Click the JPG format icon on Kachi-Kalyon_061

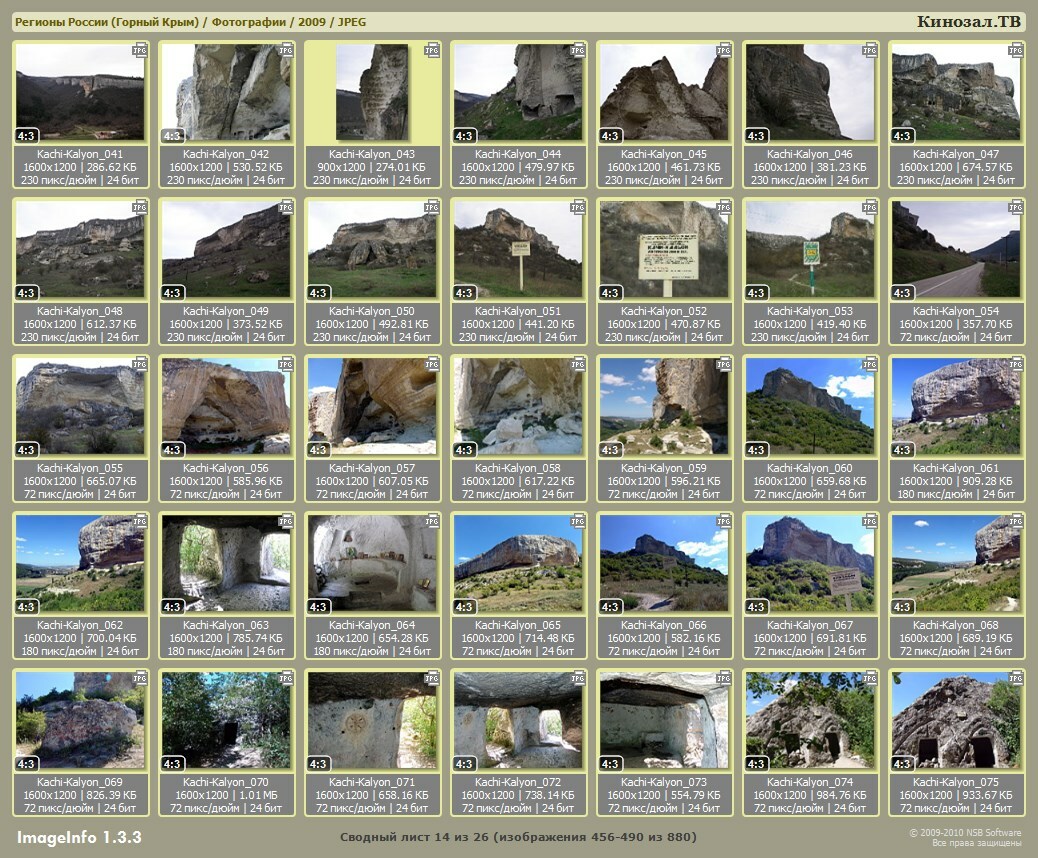click(1016, 364)
